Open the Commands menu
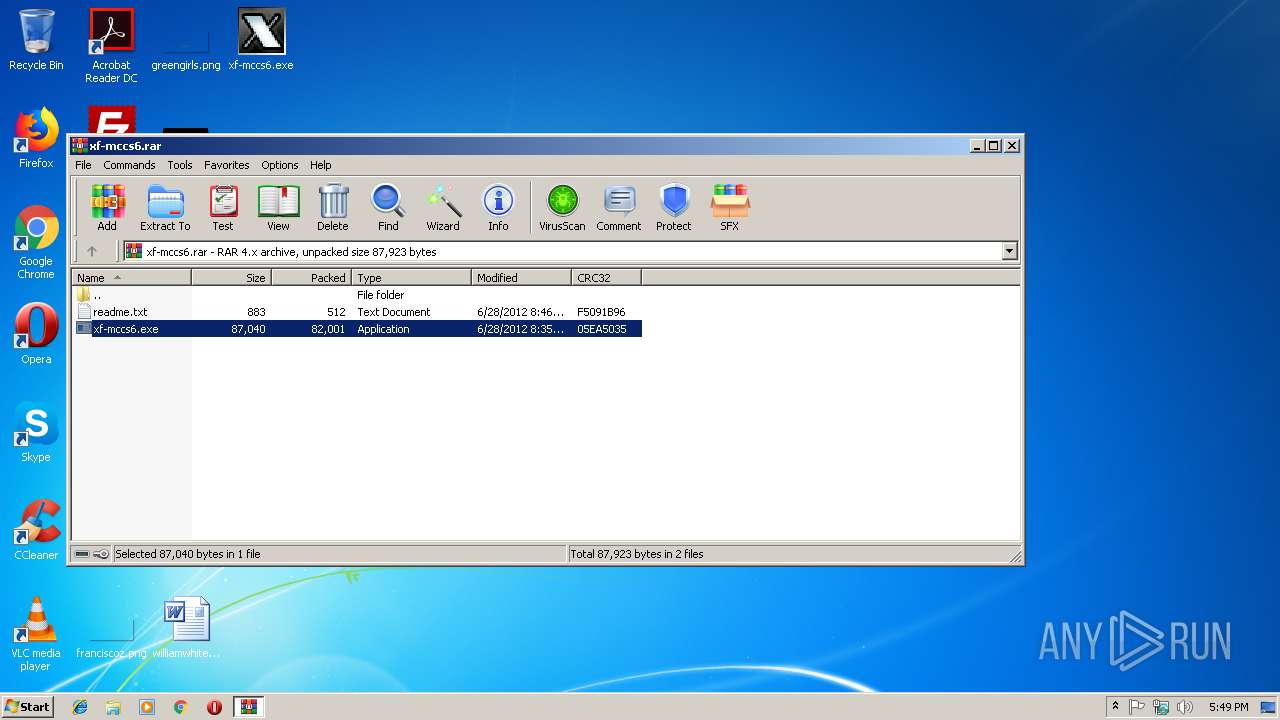 [x=129, y=165]
